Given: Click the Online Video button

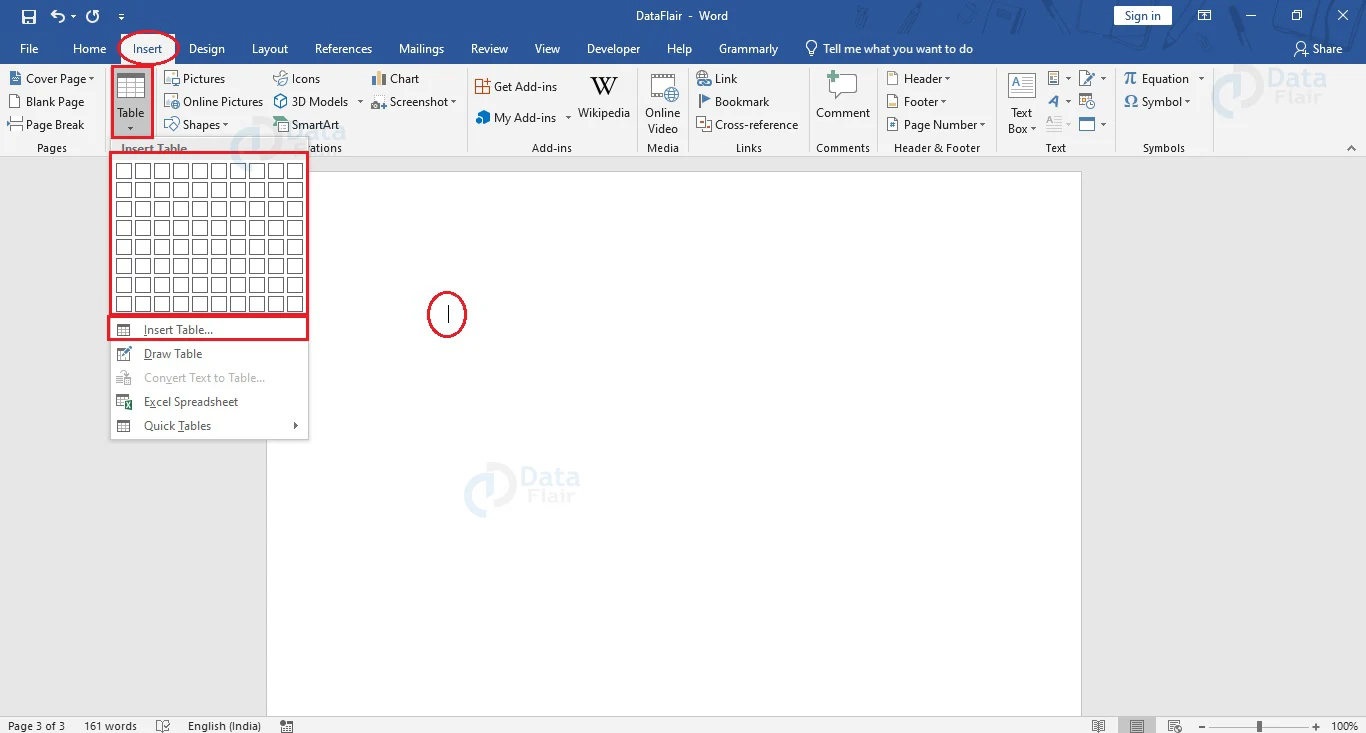Looking at the screenshot, I should coord(662,103).
